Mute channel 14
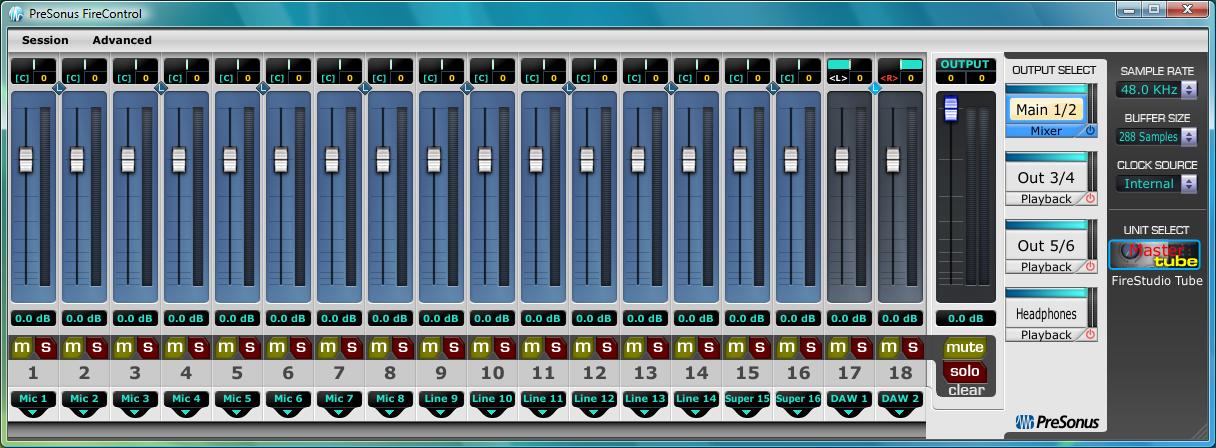1216x448 pixels. [683, 347]
